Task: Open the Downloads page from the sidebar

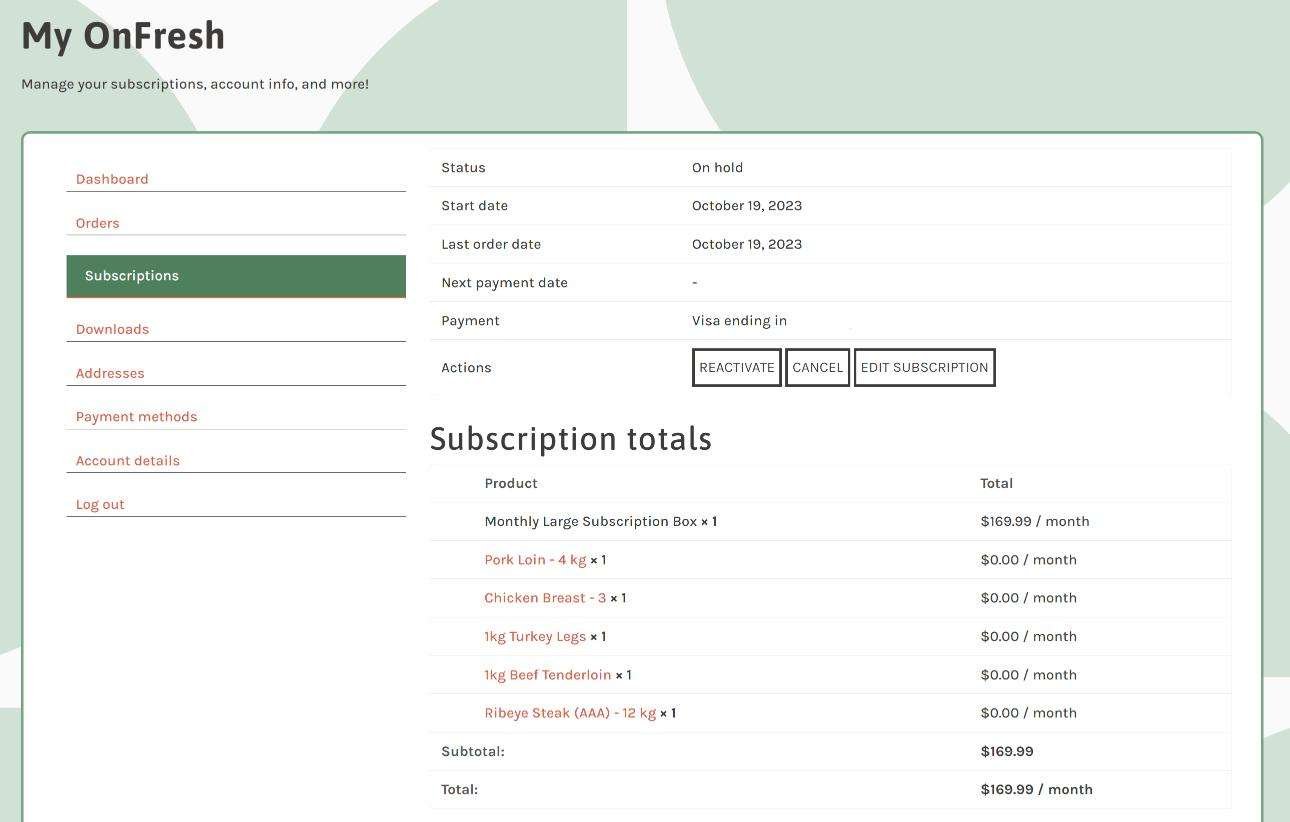Action: 112,329
